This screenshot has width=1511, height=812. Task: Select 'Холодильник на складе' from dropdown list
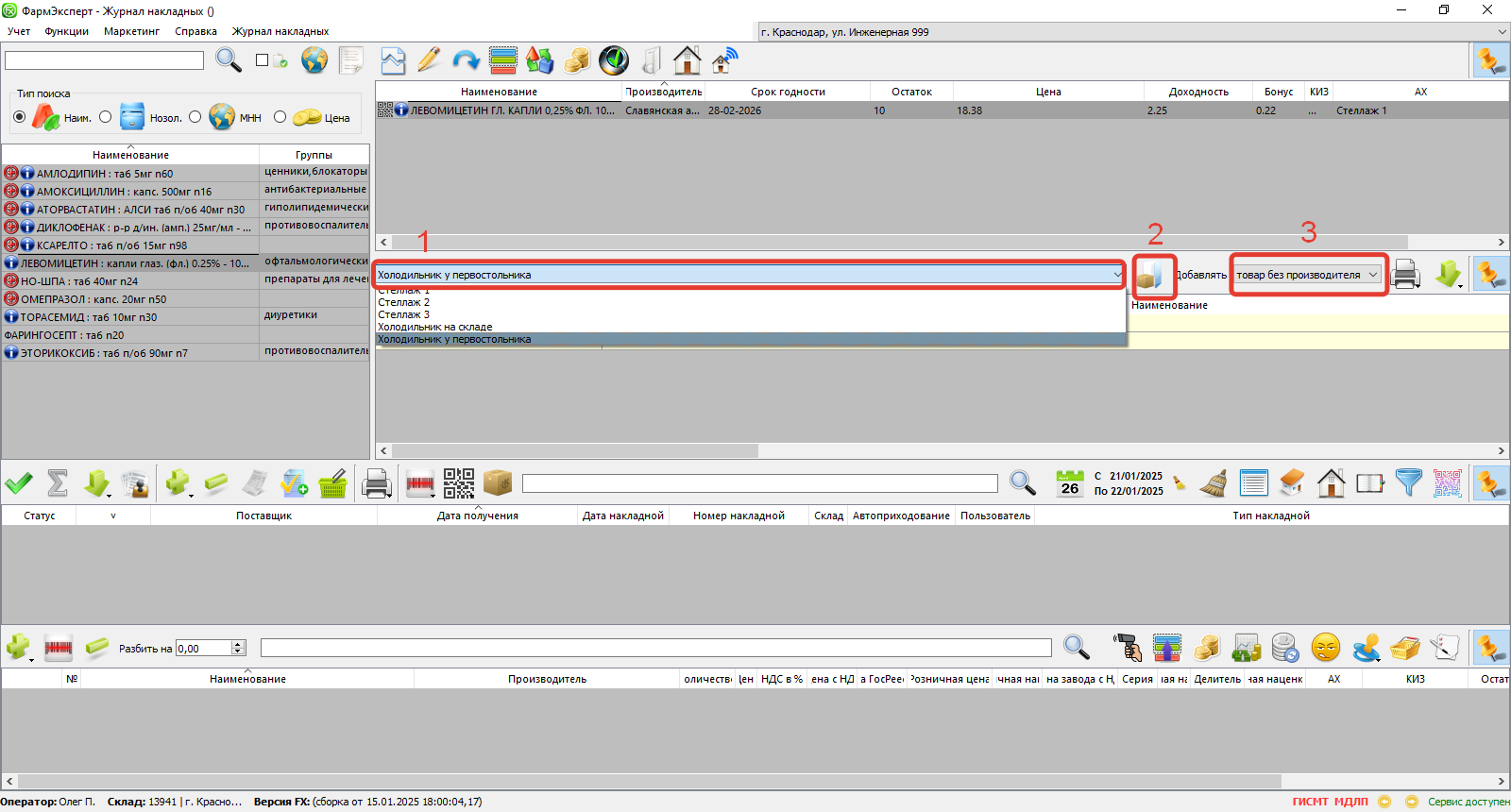435,327
